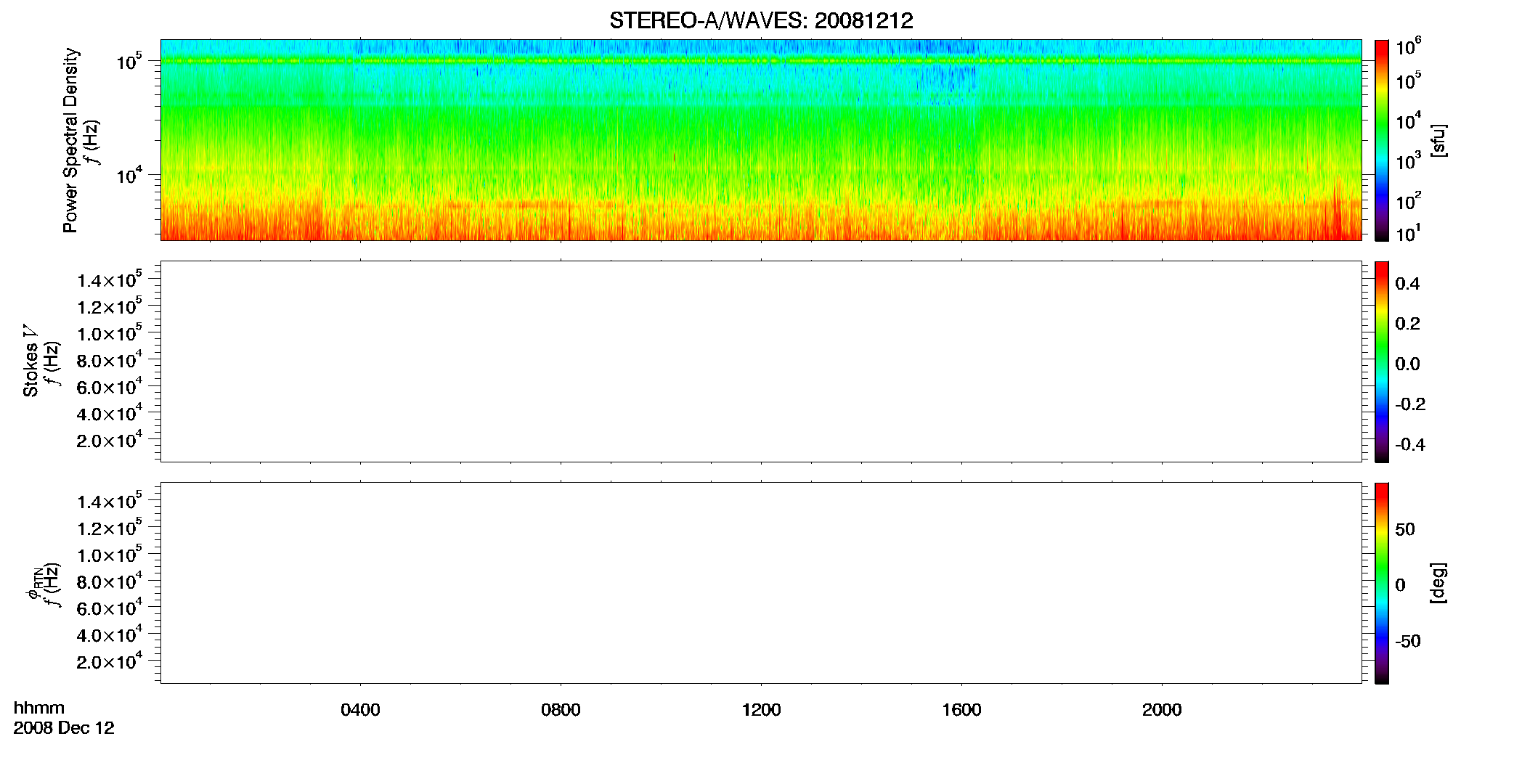Pick the φ RTN degrees colorbar
The height and width of the screenshot is (784, 1522).
(1382, 583)
